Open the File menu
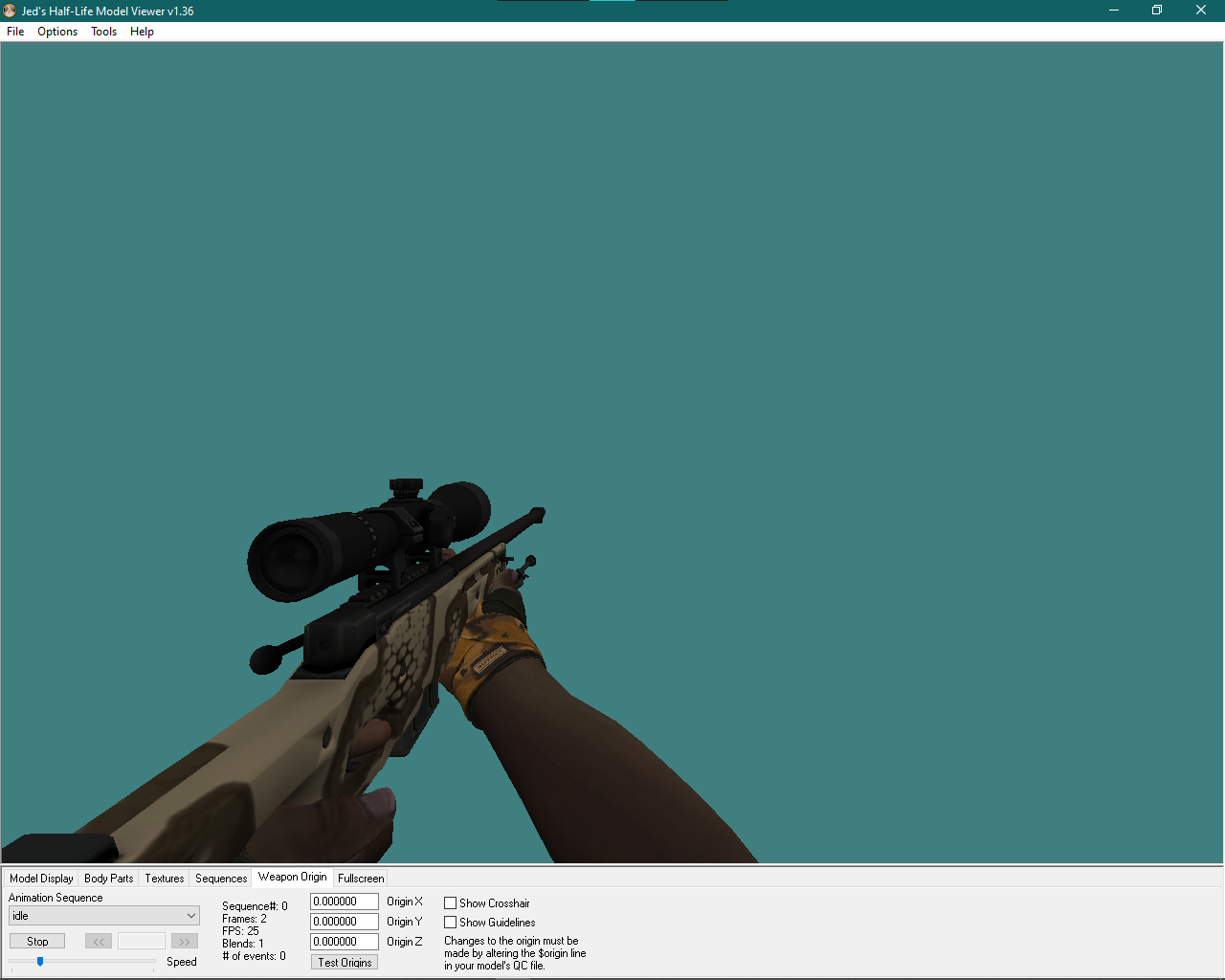This screenshot has width=1225, height=980. [15, 32]
